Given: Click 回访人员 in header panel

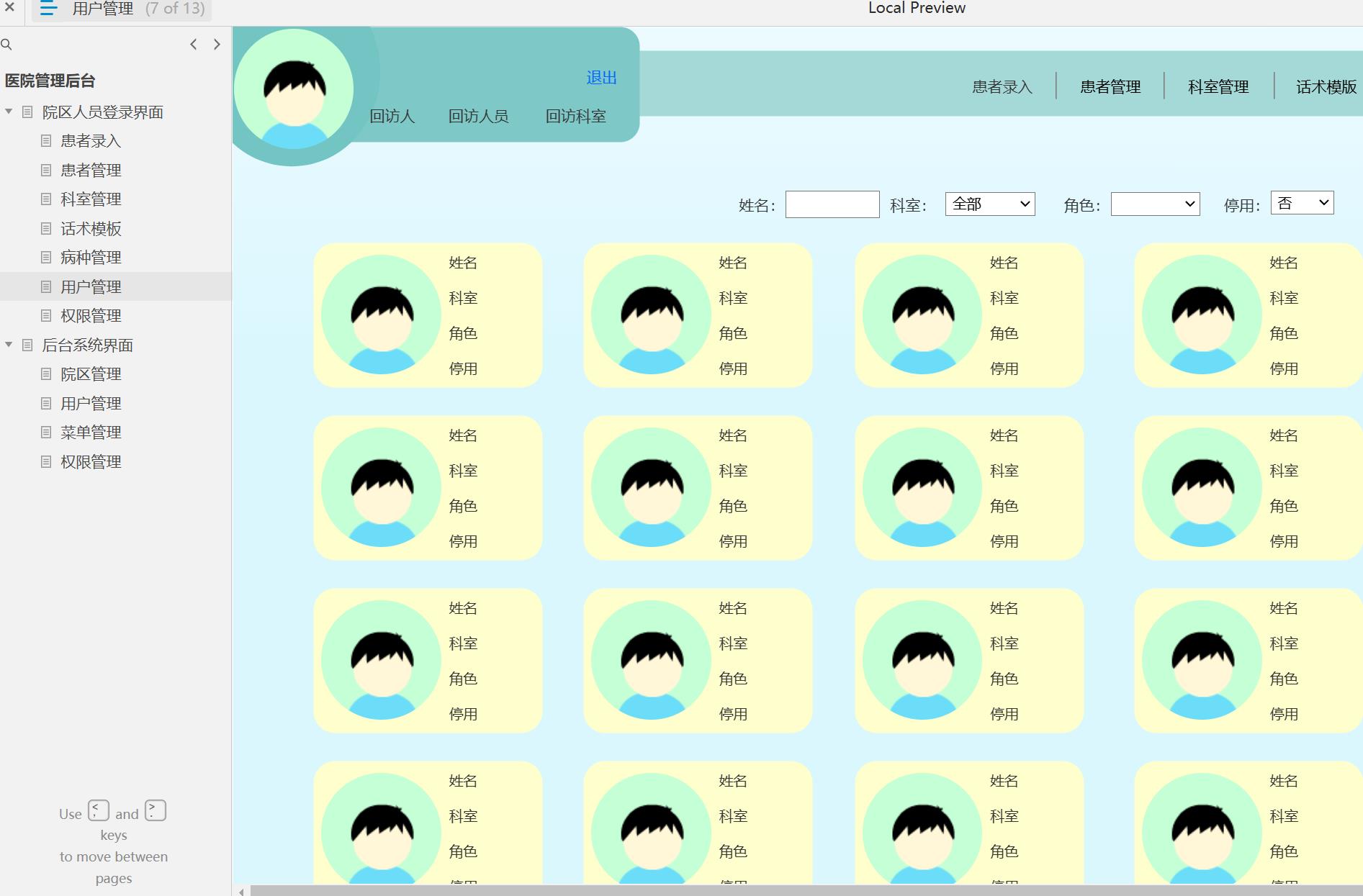Looking at the screenshot, I should pyautogui.click(x=478, y=116).
